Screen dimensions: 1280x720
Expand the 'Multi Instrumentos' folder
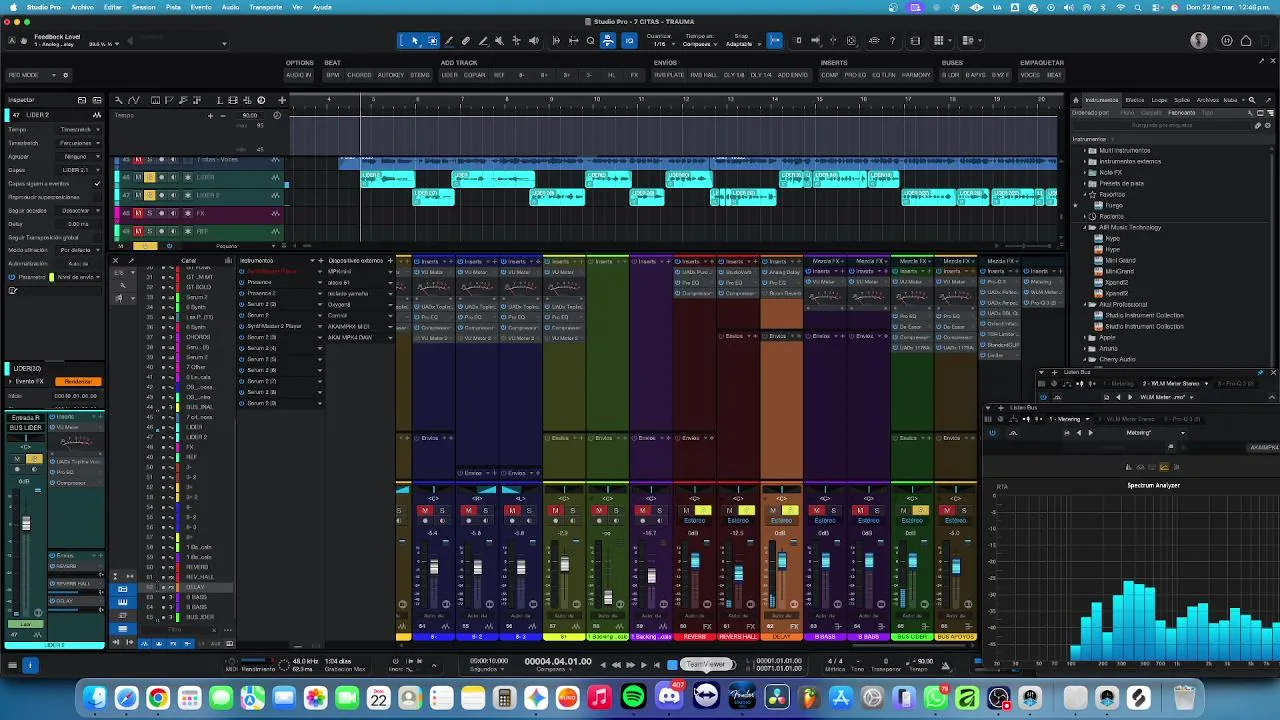point(1086,150)
